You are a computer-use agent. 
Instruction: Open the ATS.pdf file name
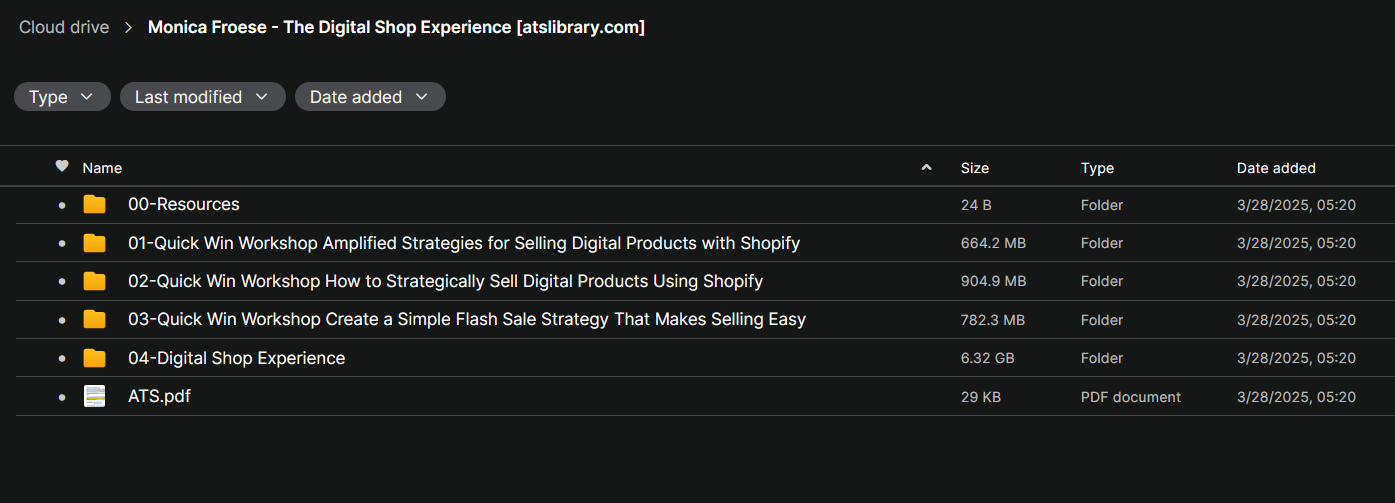pyautogui.click(x=159, y=396)
